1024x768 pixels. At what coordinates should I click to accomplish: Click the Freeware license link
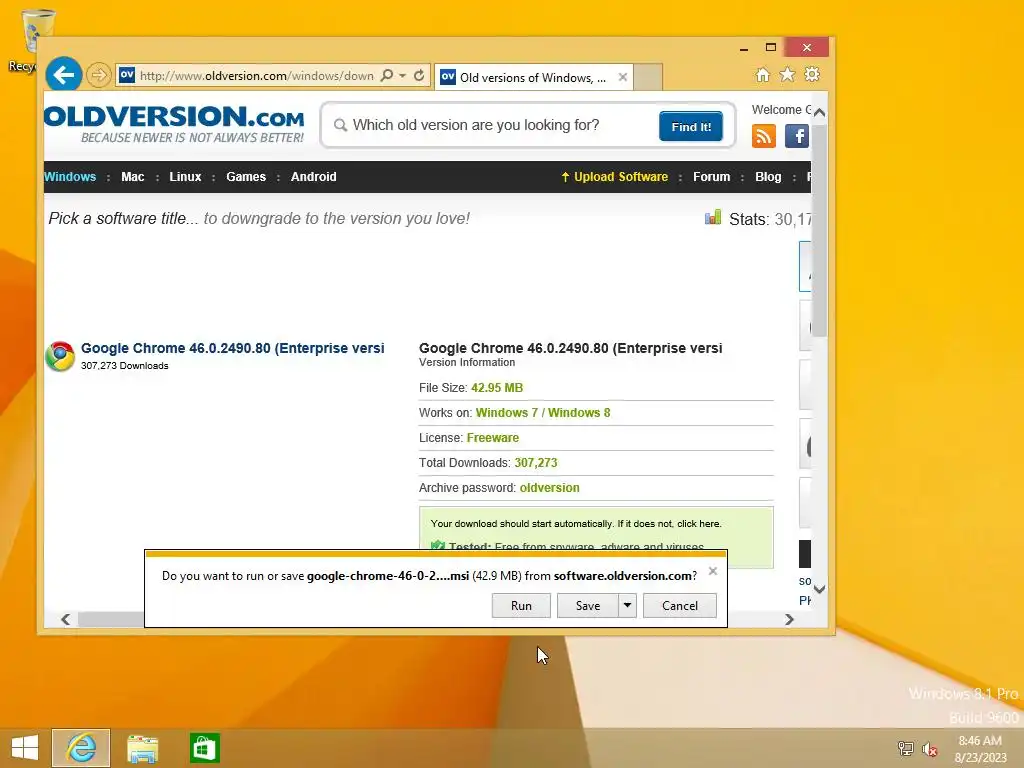(493, 438)
